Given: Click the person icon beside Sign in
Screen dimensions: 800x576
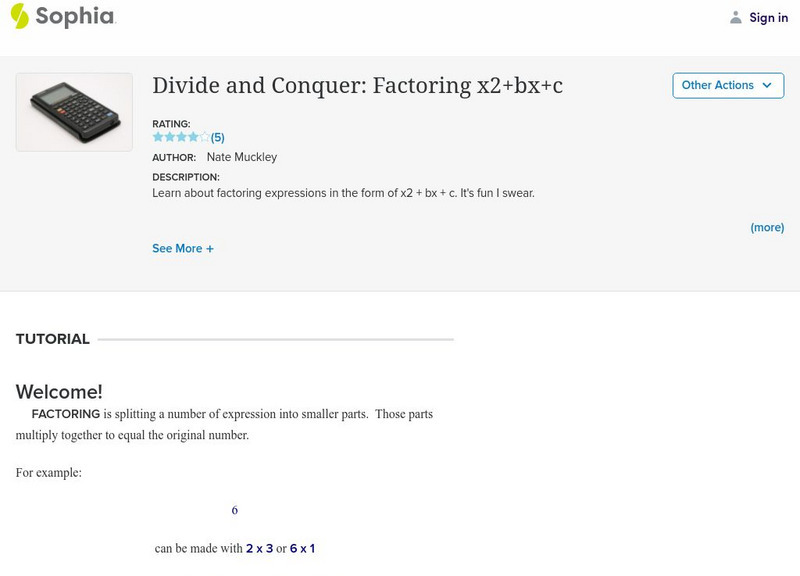Looking at the screenshot, I should [736, 17].
